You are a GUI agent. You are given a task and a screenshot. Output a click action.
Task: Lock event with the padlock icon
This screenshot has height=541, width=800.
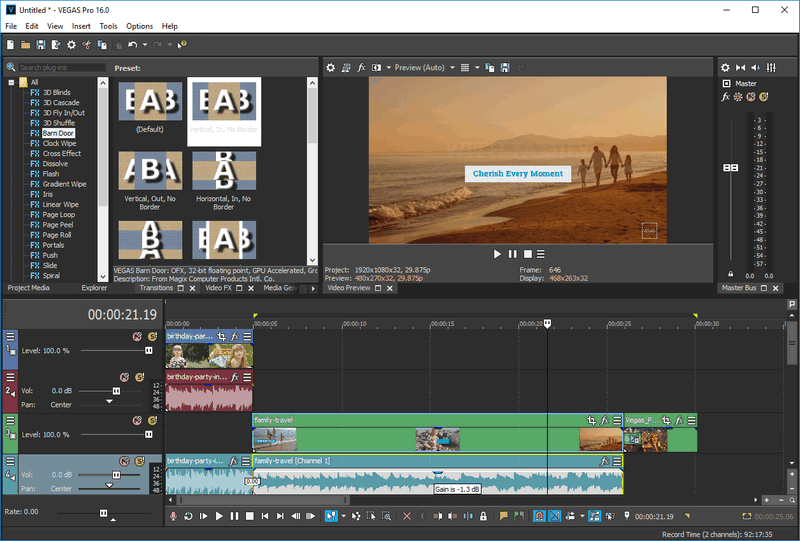click(483, 516)
